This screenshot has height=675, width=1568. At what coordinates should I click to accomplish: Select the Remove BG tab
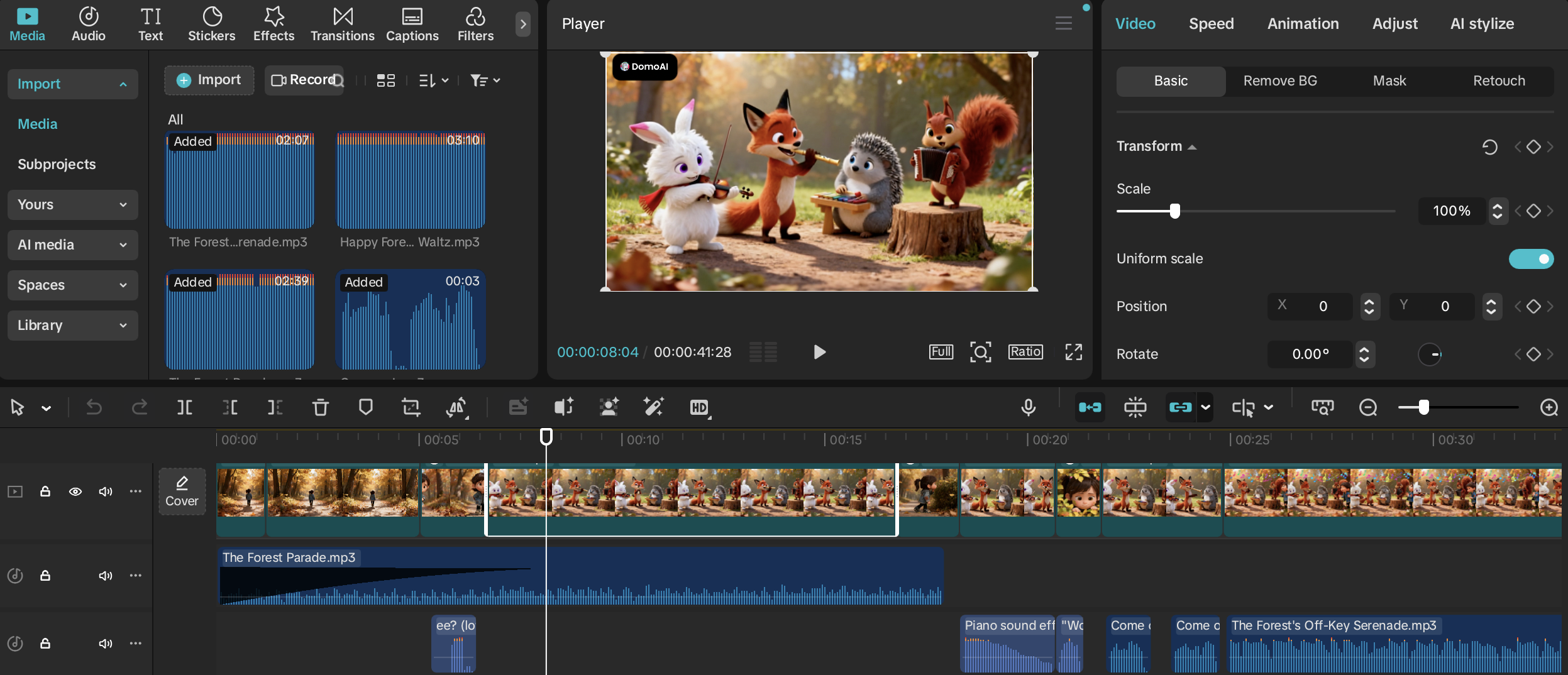coord(1279,81)
